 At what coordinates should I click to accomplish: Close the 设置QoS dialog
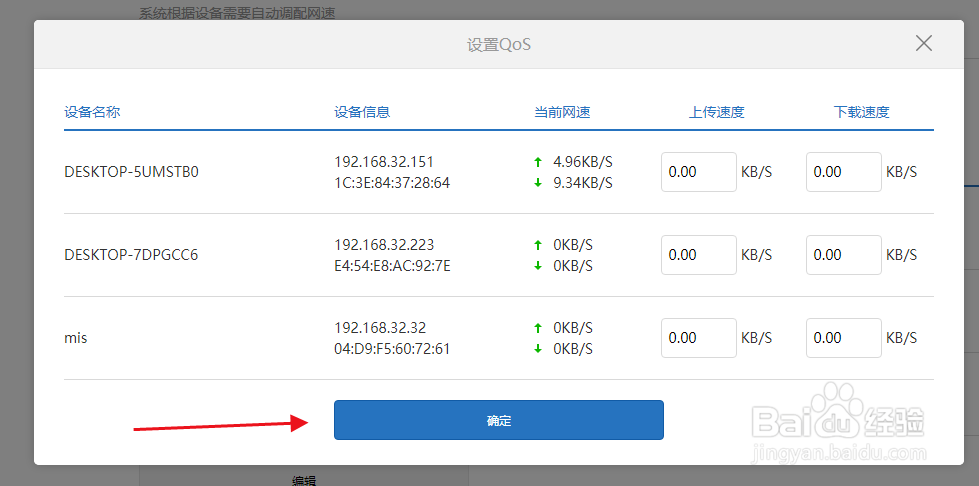pyautogui.click(x=923, y=43)
